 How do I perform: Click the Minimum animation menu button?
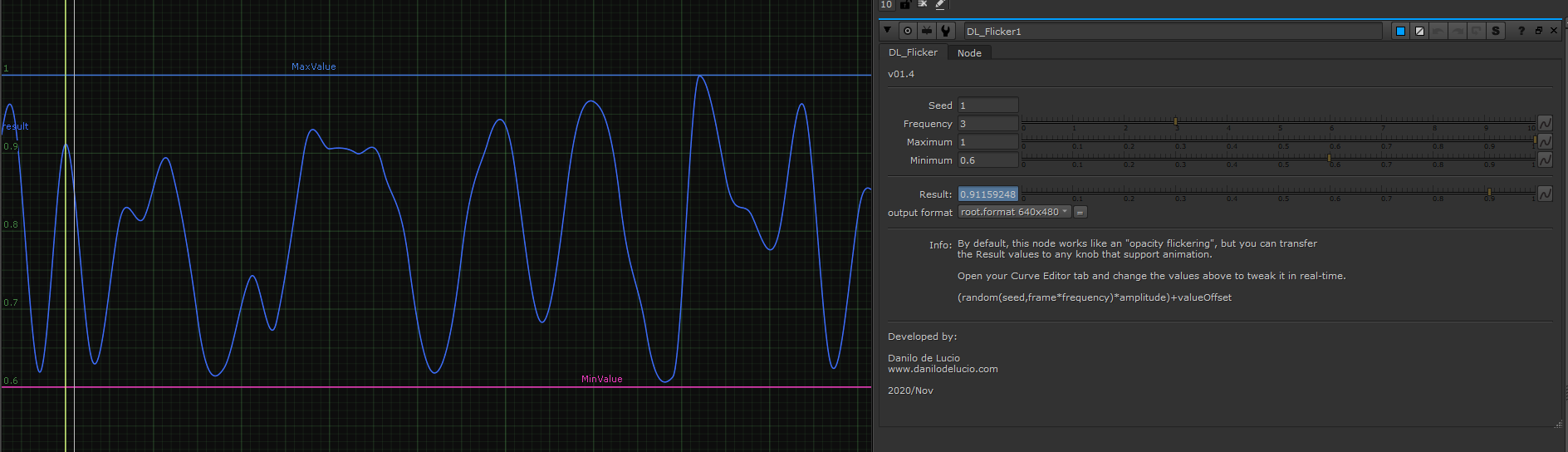(1545, 160)
